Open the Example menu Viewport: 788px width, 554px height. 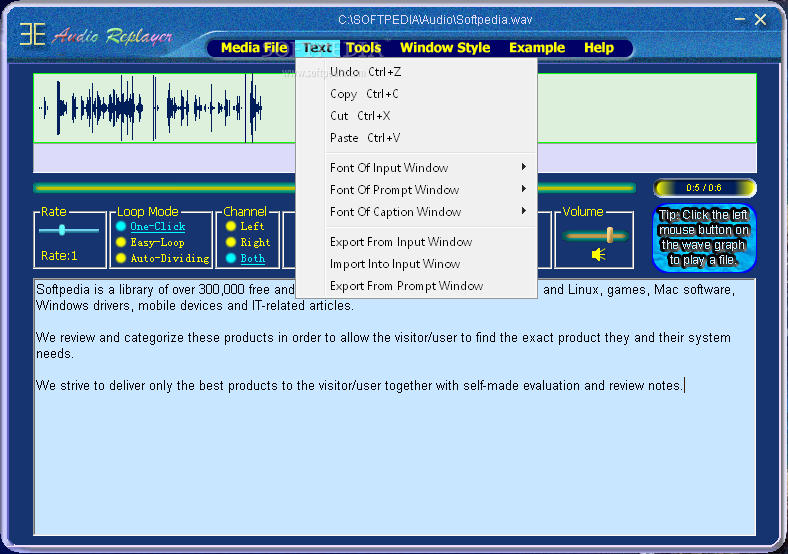537,48
